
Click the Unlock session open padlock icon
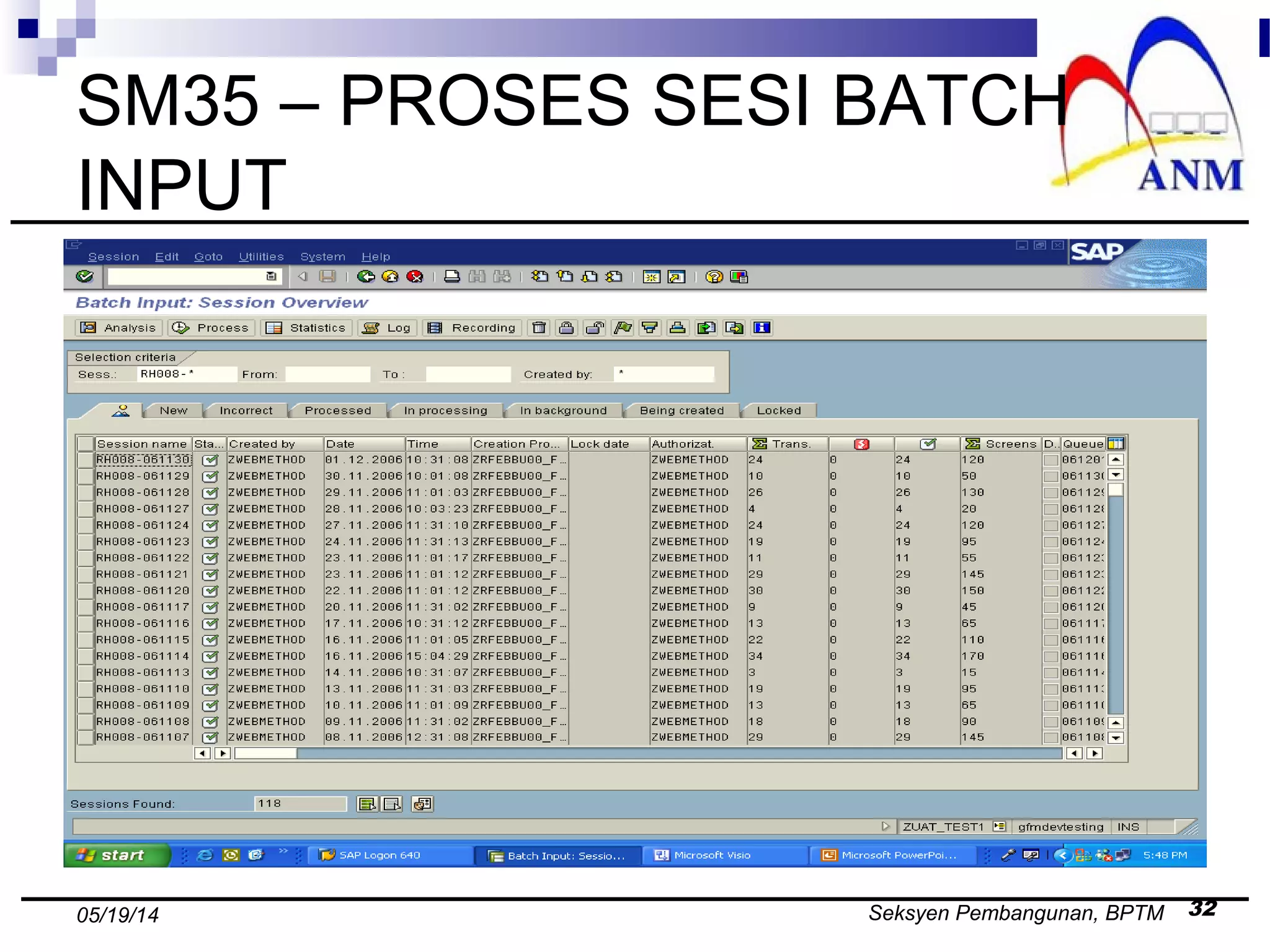tap(595, 328)
